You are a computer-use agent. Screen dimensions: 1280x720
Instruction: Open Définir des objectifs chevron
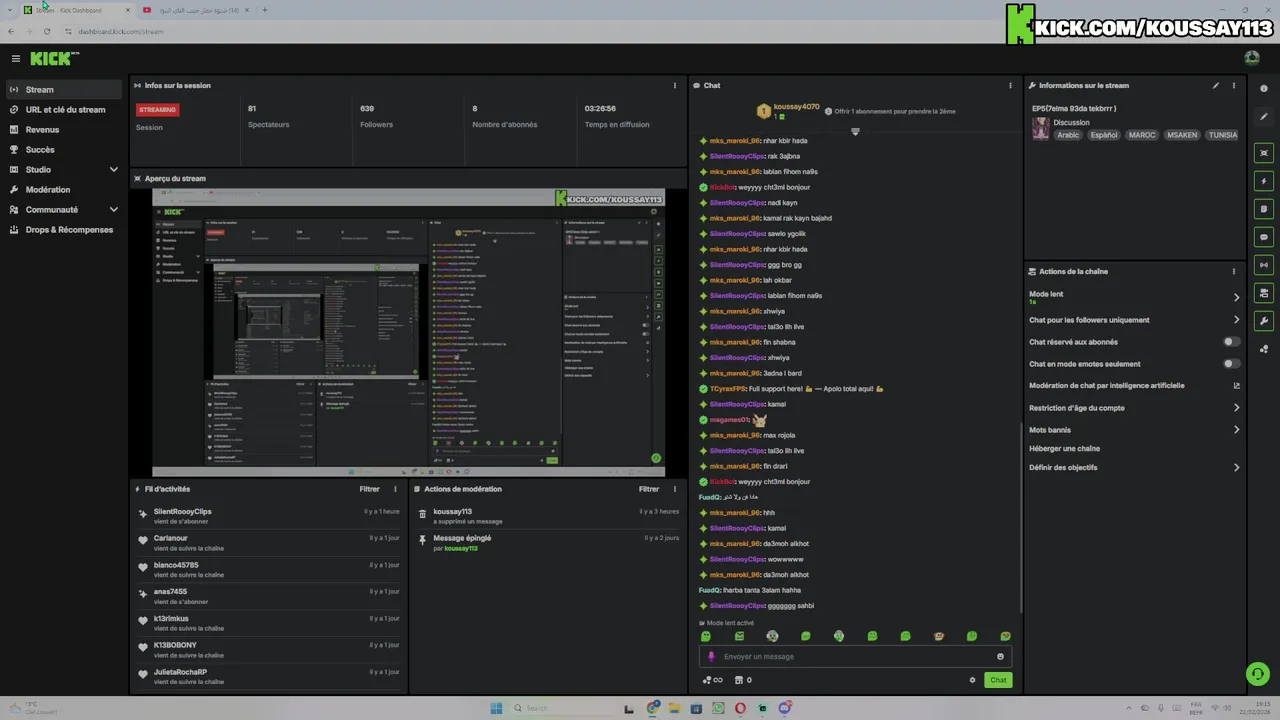point(1236,468)
